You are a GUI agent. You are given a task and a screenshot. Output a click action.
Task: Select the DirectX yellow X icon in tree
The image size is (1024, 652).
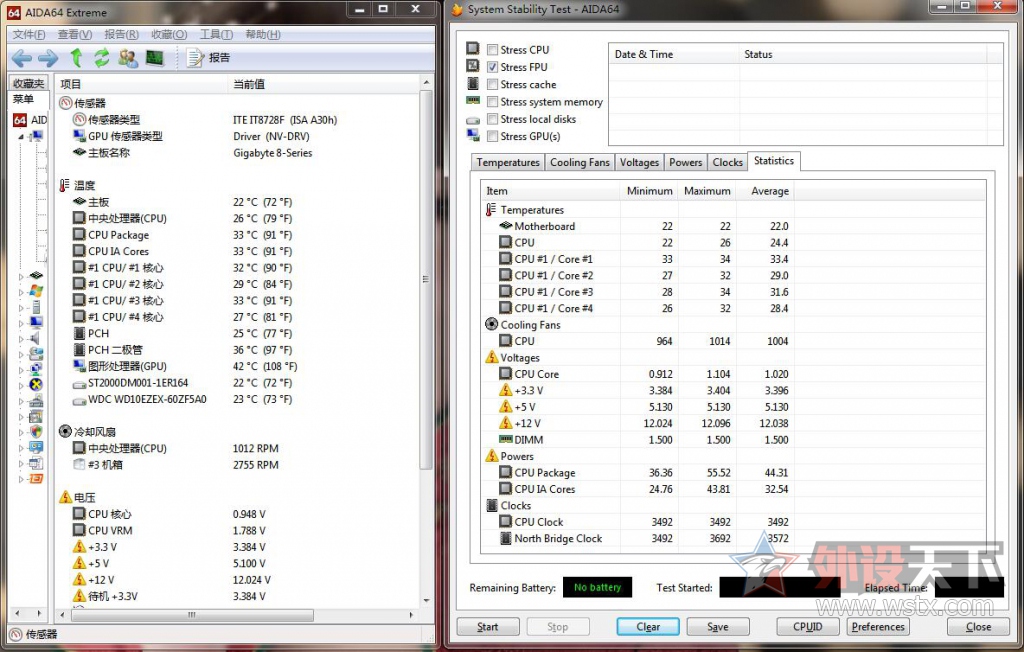[37, 385]
